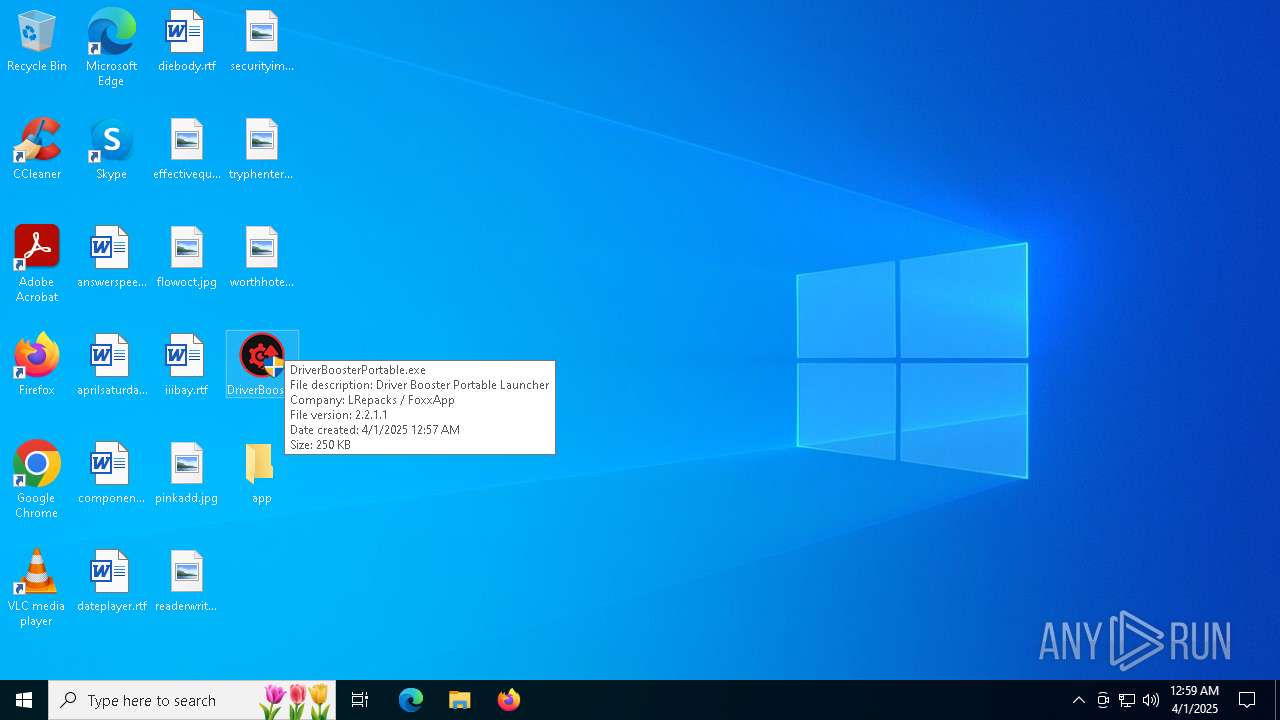
Task: Launch Microsoft Edge from the taskbar
Action: [411, 700]
